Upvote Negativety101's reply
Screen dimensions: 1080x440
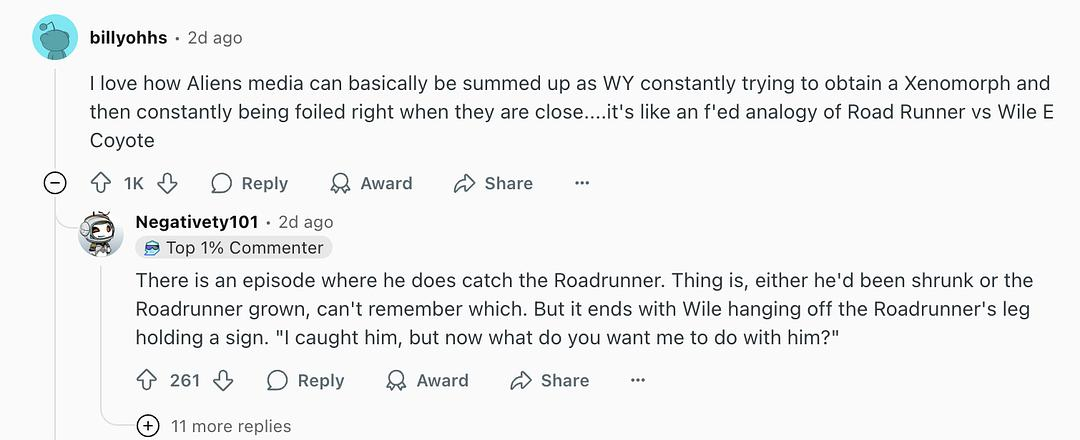(x=146, y=380)
